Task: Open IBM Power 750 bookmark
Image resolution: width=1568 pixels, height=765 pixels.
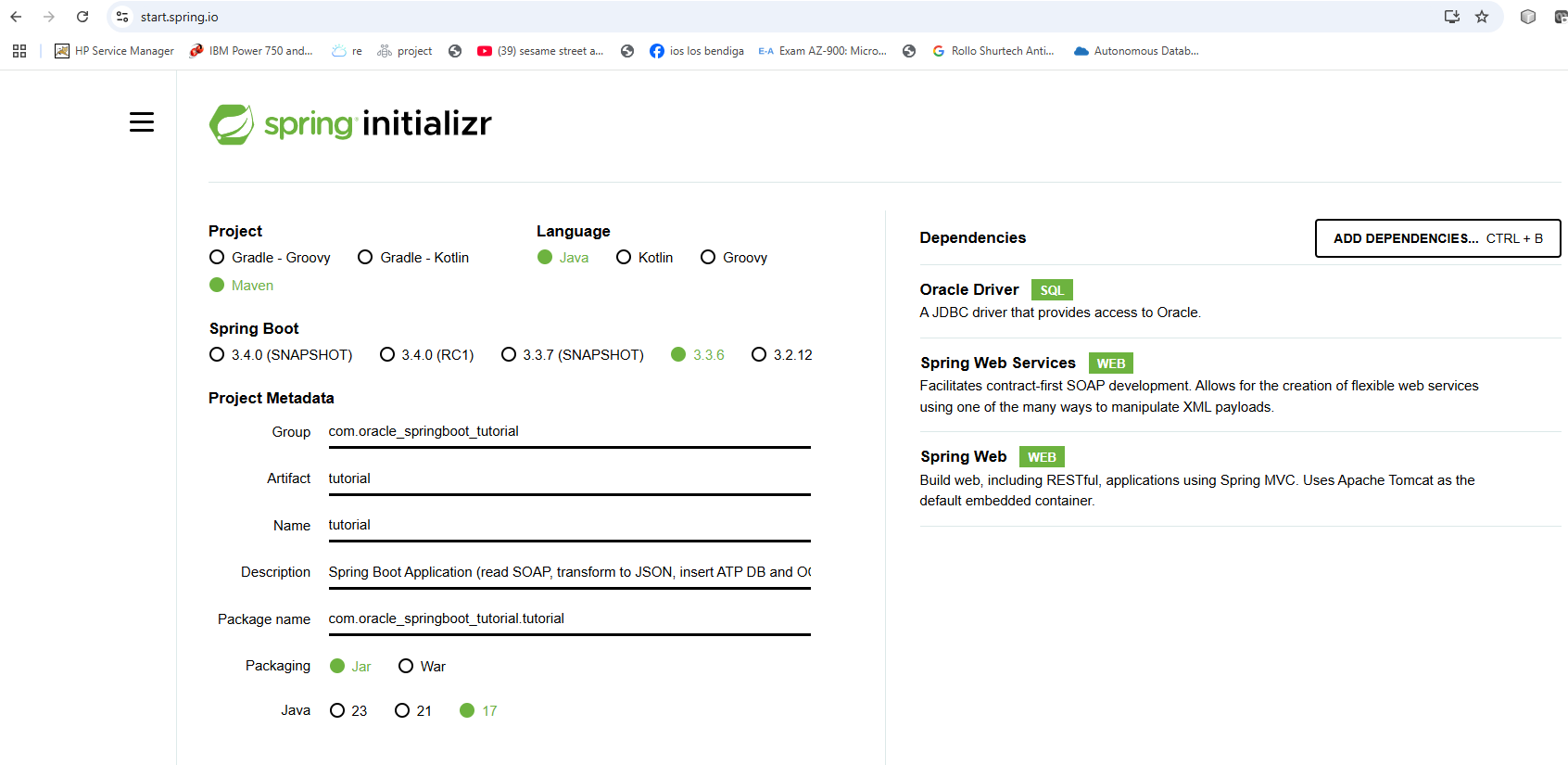Action: tap(251, 51)
